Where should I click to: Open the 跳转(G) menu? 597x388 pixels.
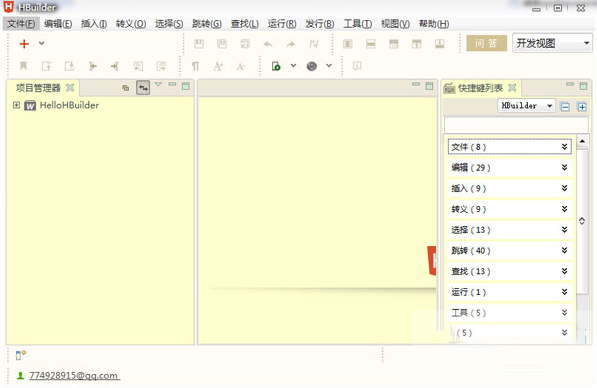point(207,24)
